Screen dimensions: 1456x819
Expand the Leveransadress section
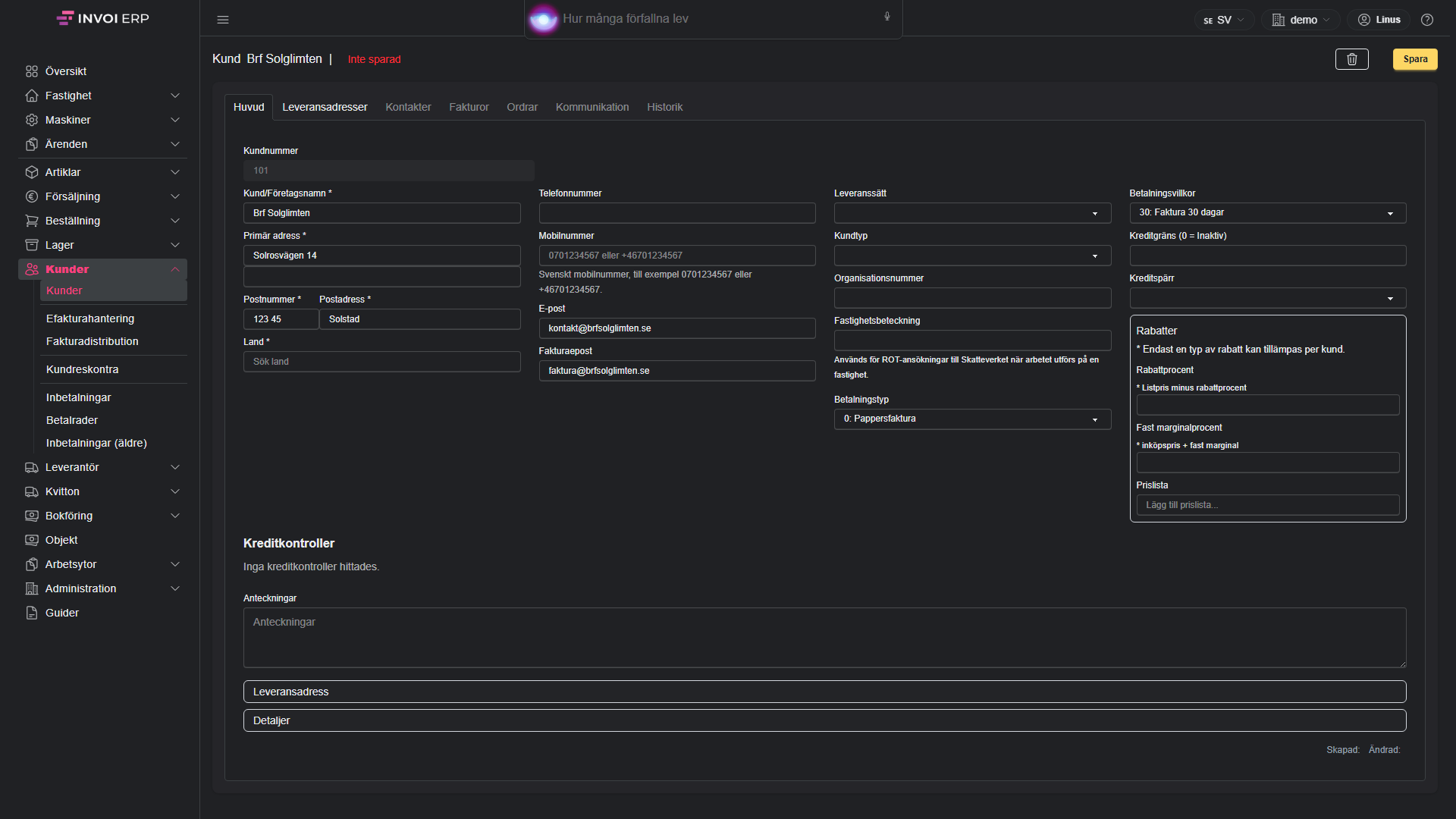(x=824, y=692)
